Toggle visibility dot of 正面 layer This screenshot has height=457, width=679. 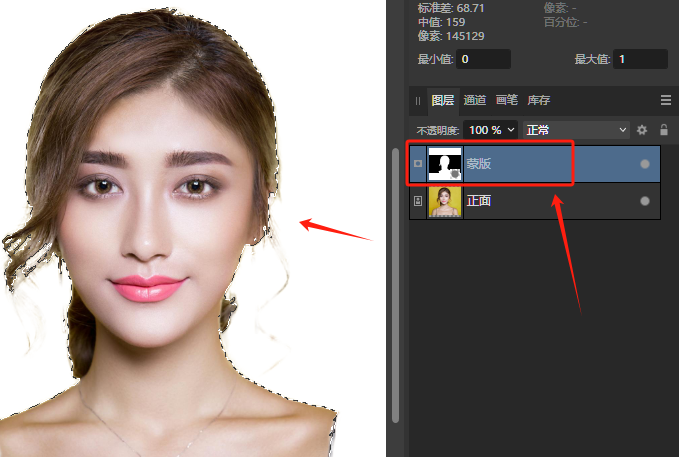(x=644, y=201)
